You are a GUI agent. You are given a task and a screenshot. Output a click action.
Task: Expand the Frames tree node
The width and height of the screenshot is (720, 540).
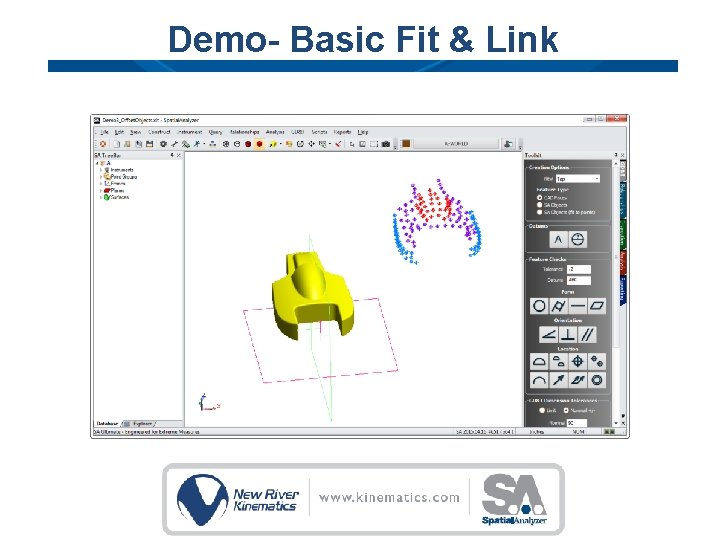(x=101, y=183)
